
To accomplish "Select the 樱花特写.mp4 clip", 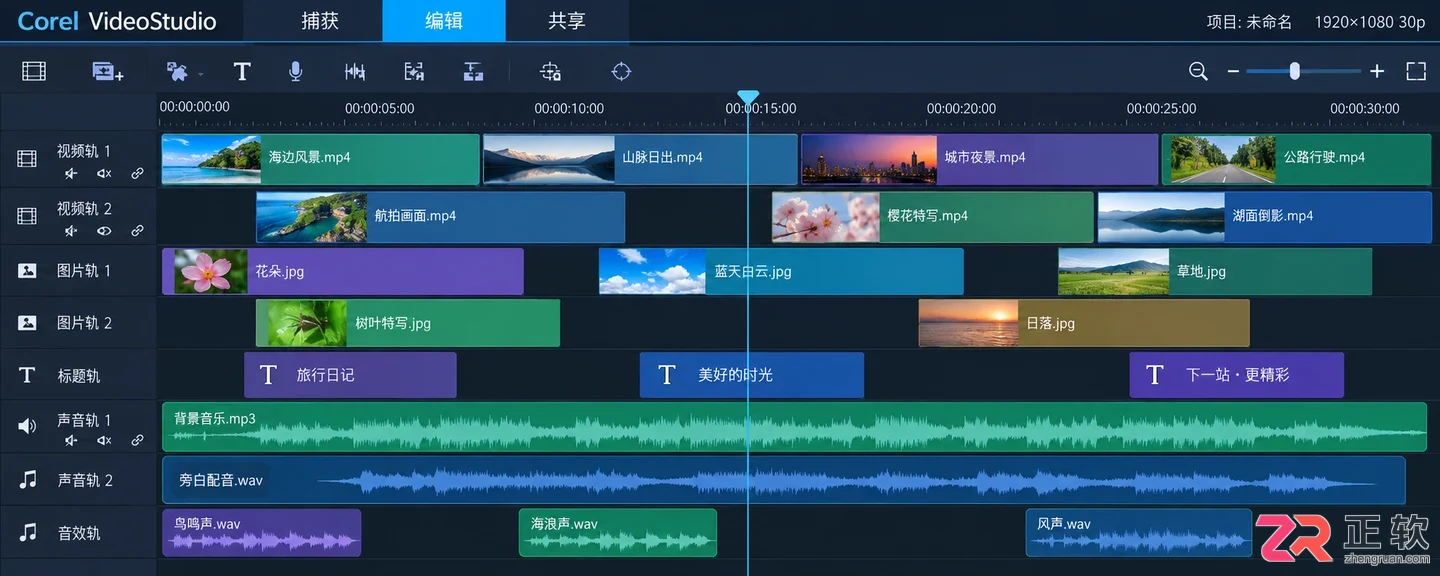I will click(x=932, y=217).
